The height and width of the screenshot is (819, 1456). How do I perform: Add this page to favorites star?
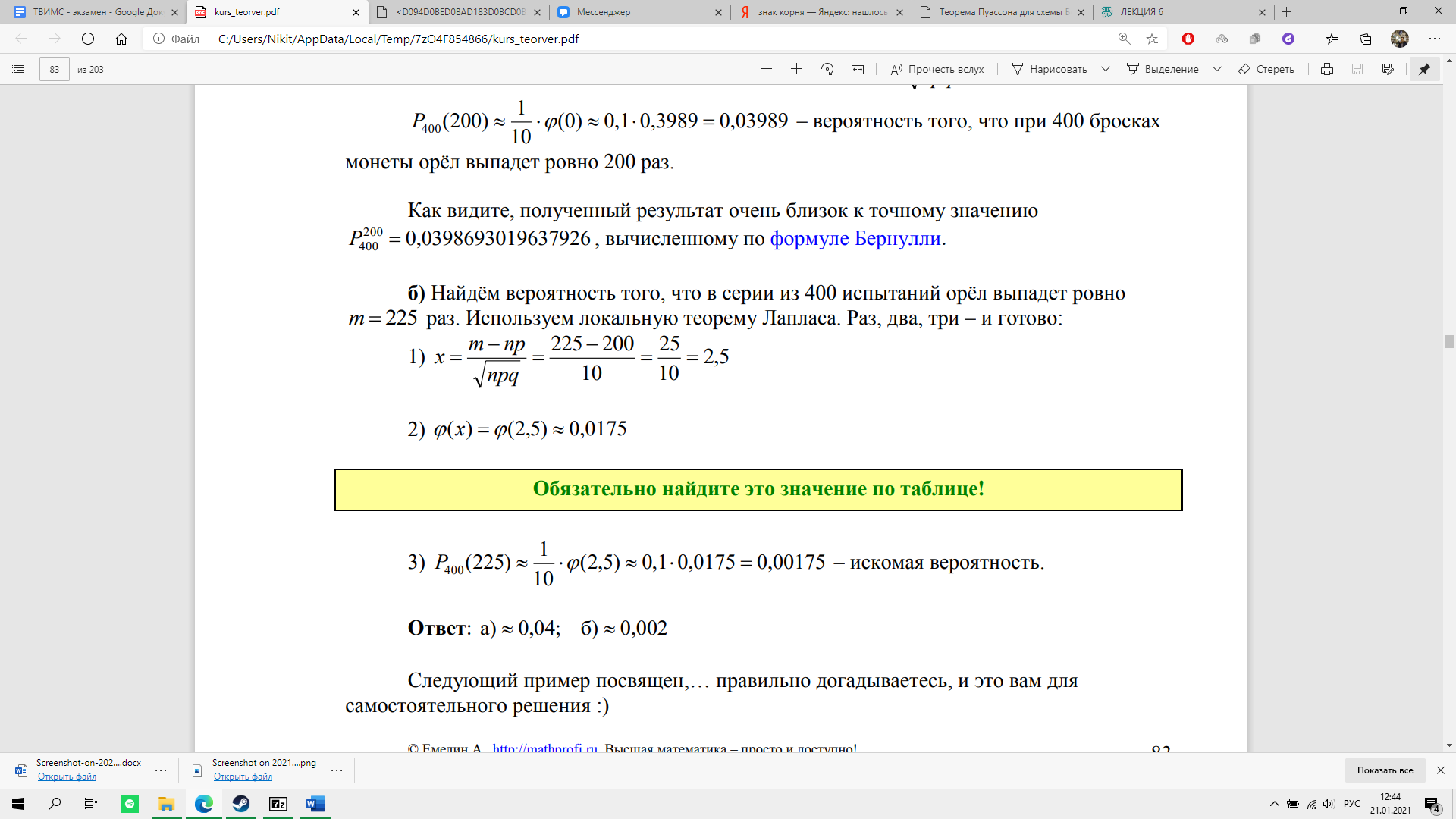tap(1153, 39)
